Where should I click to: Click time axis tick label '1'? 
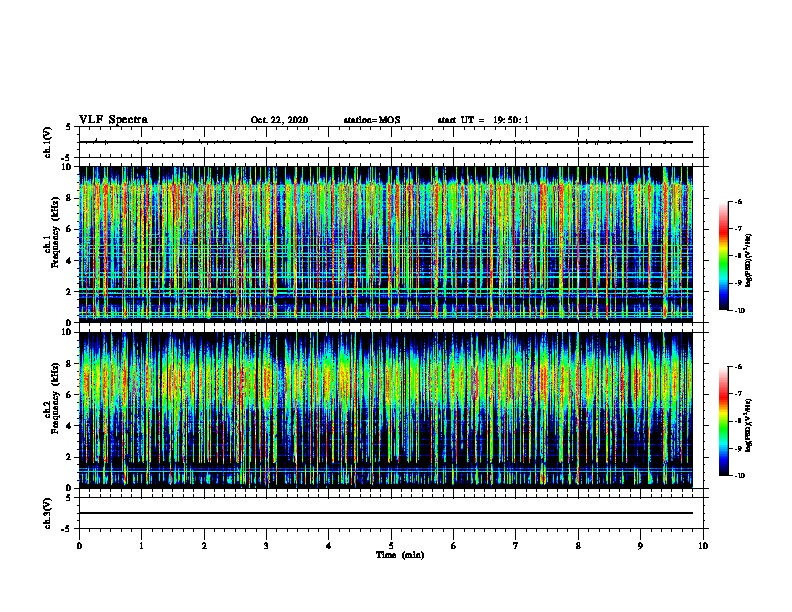click(142, 546)
